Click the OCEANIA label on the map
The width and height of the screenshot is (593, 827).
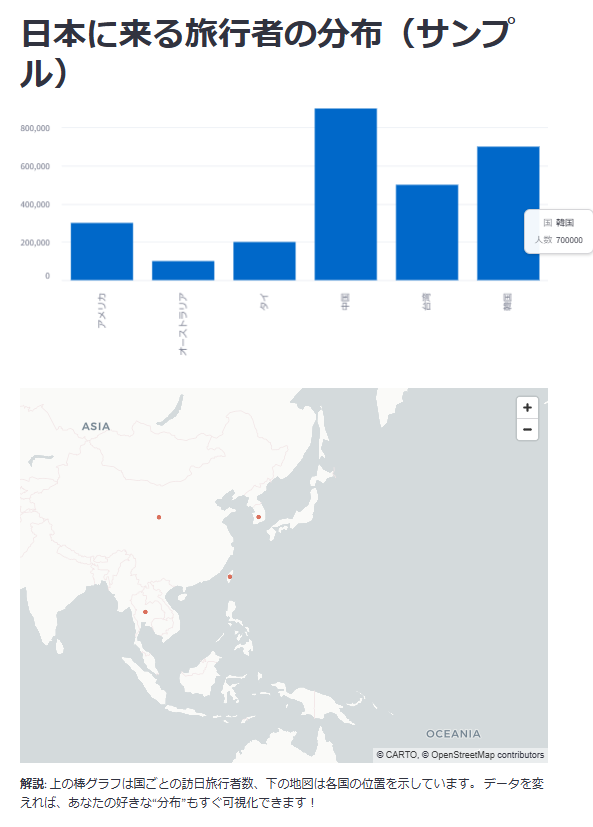click(x=453, y=734)
